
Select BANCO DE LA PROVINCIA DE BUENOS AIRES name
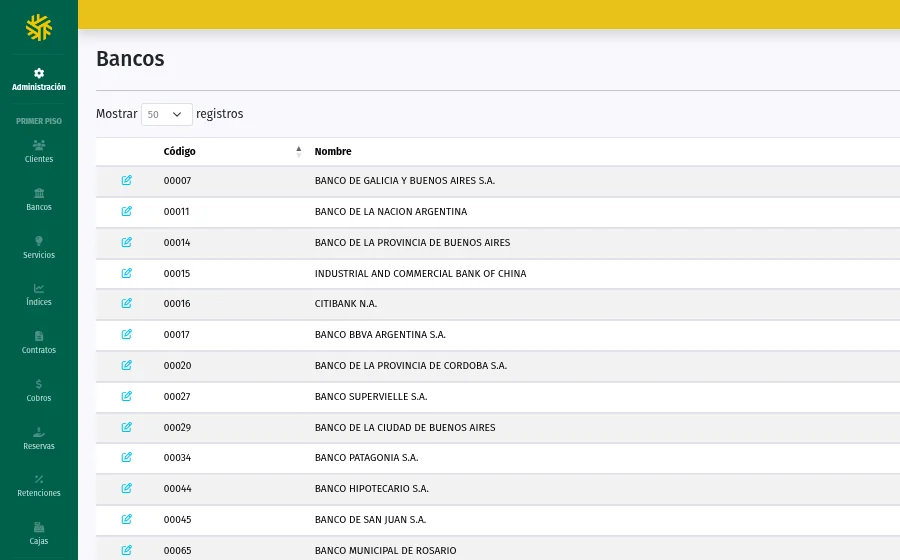tap(412, 243)
